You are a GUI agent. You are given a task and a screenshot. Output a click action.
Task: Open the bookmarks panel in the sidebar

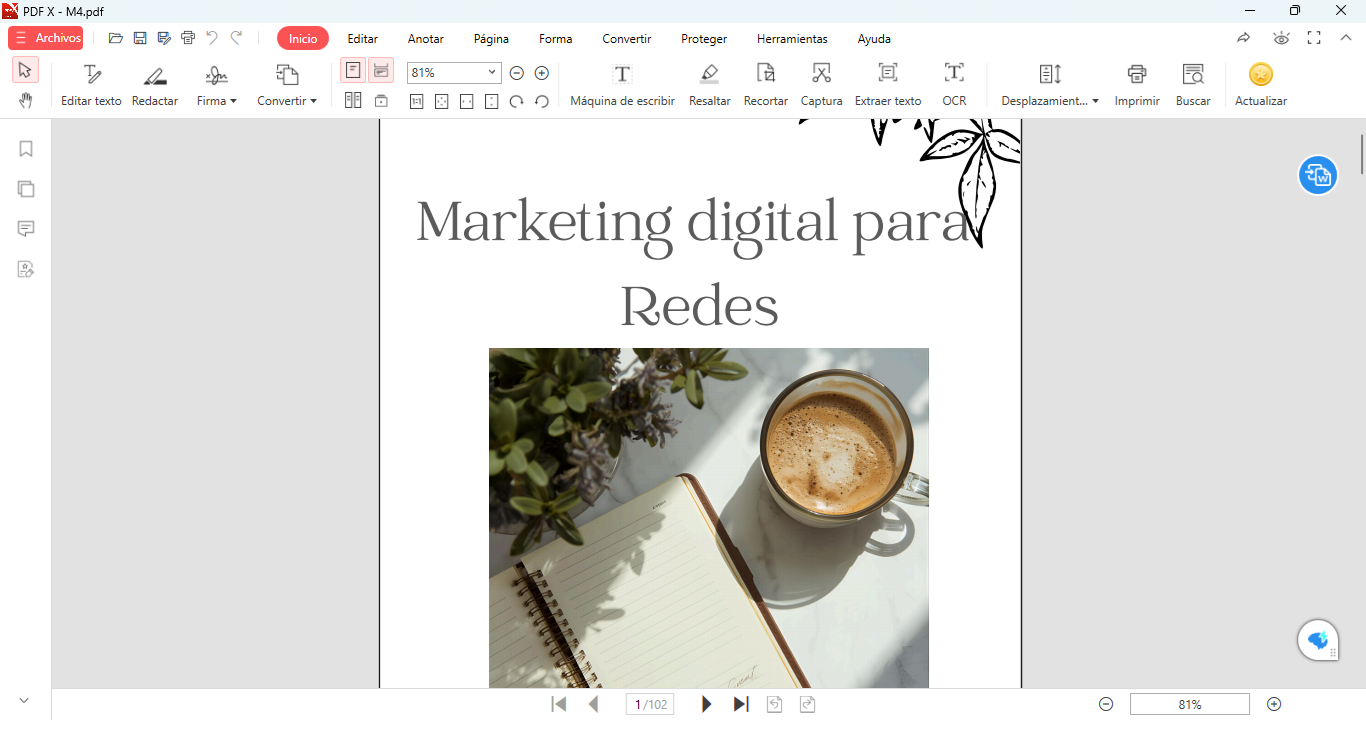pyautogui.click(x=25, y=148)
